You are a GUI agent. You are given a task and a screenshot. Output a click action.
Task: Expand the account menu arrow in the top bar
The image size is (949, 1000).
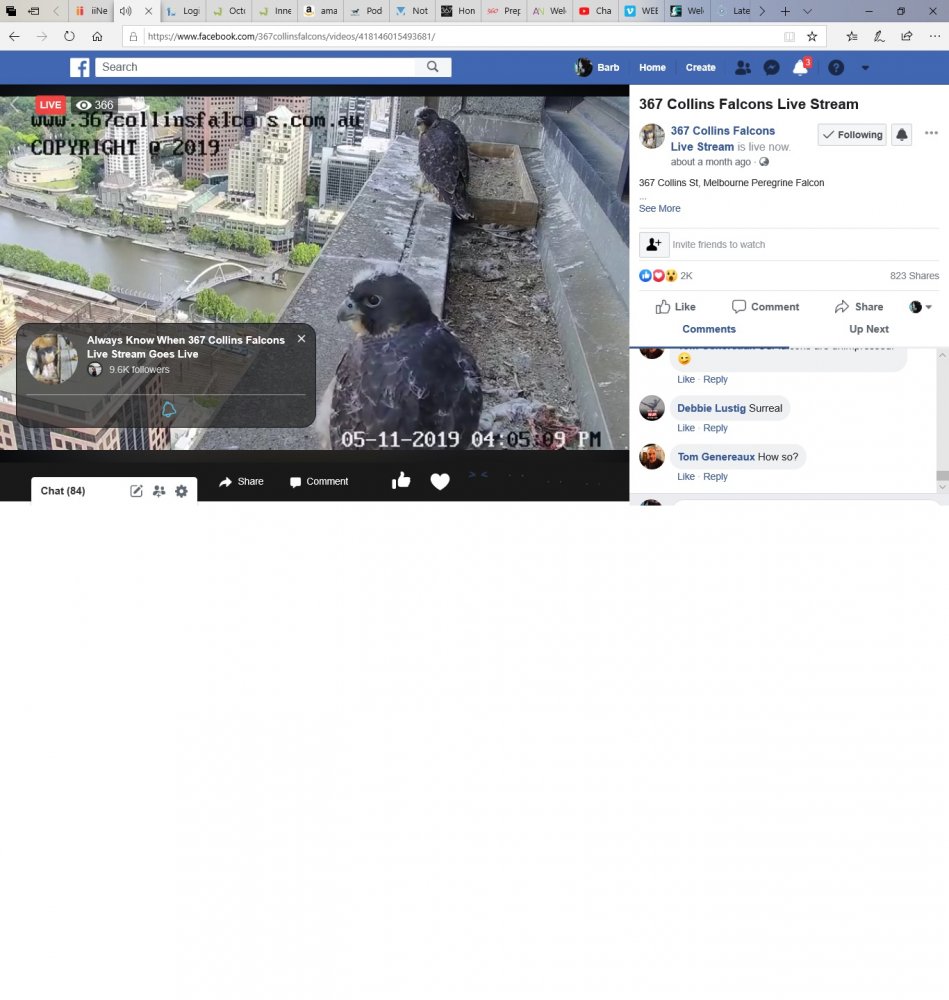click(x=865, y=68)
